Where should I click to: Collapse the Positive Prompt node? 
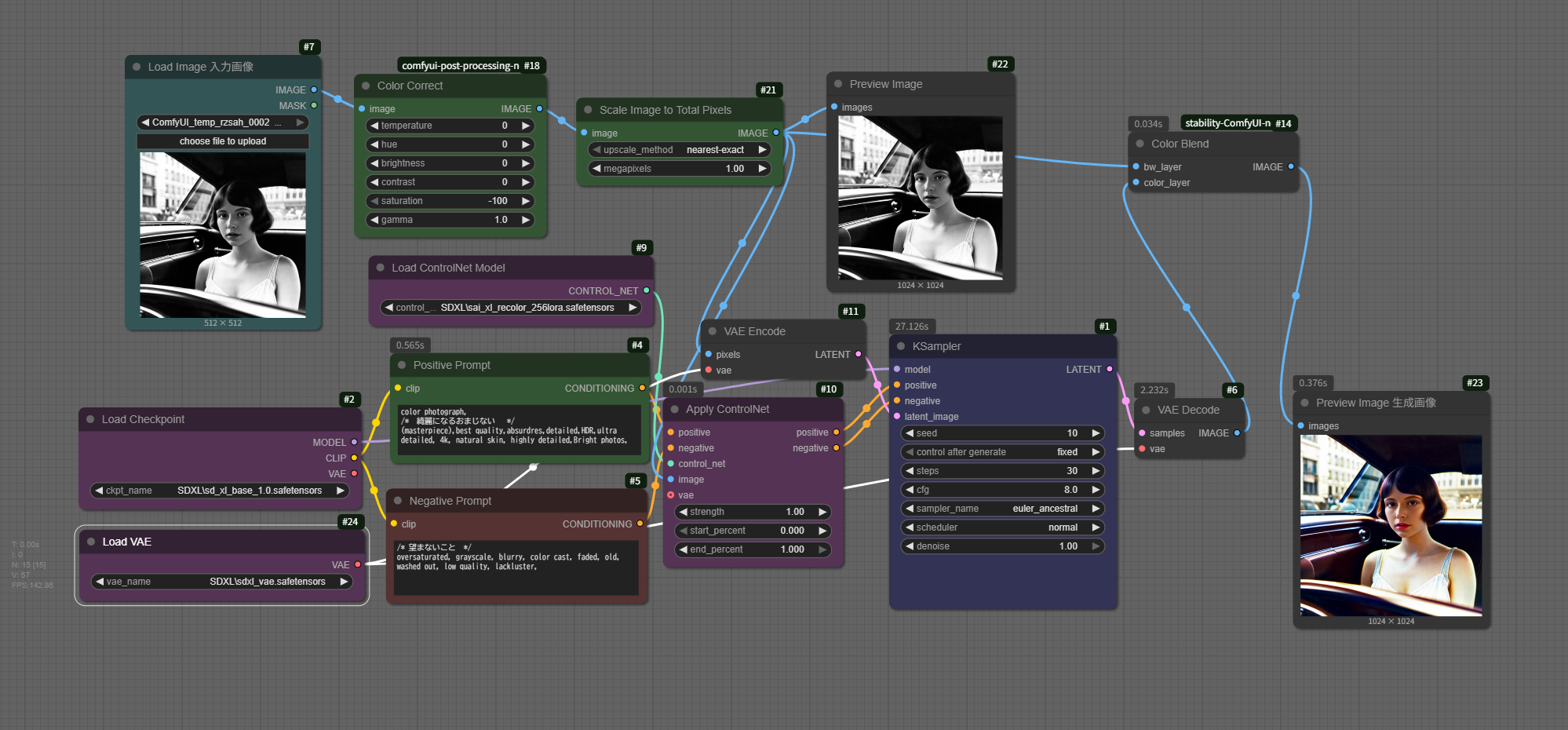[x=402, y=365]
